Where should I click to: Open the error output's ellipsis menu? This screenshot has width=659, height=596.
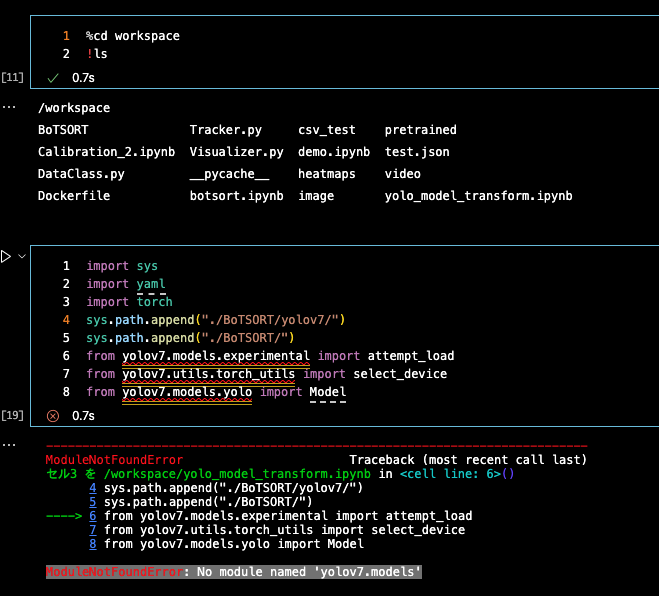click(9, 443)
